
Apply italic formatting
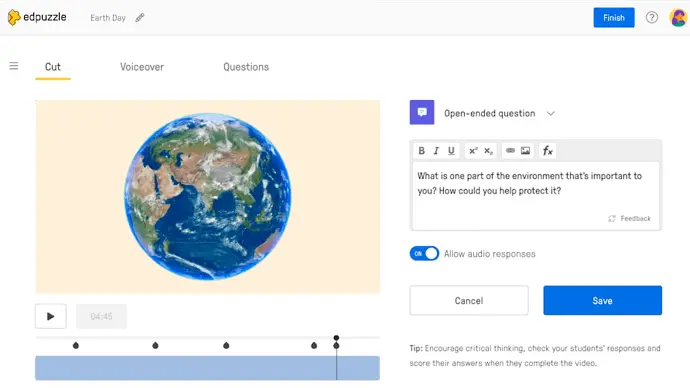coord(436,151)
